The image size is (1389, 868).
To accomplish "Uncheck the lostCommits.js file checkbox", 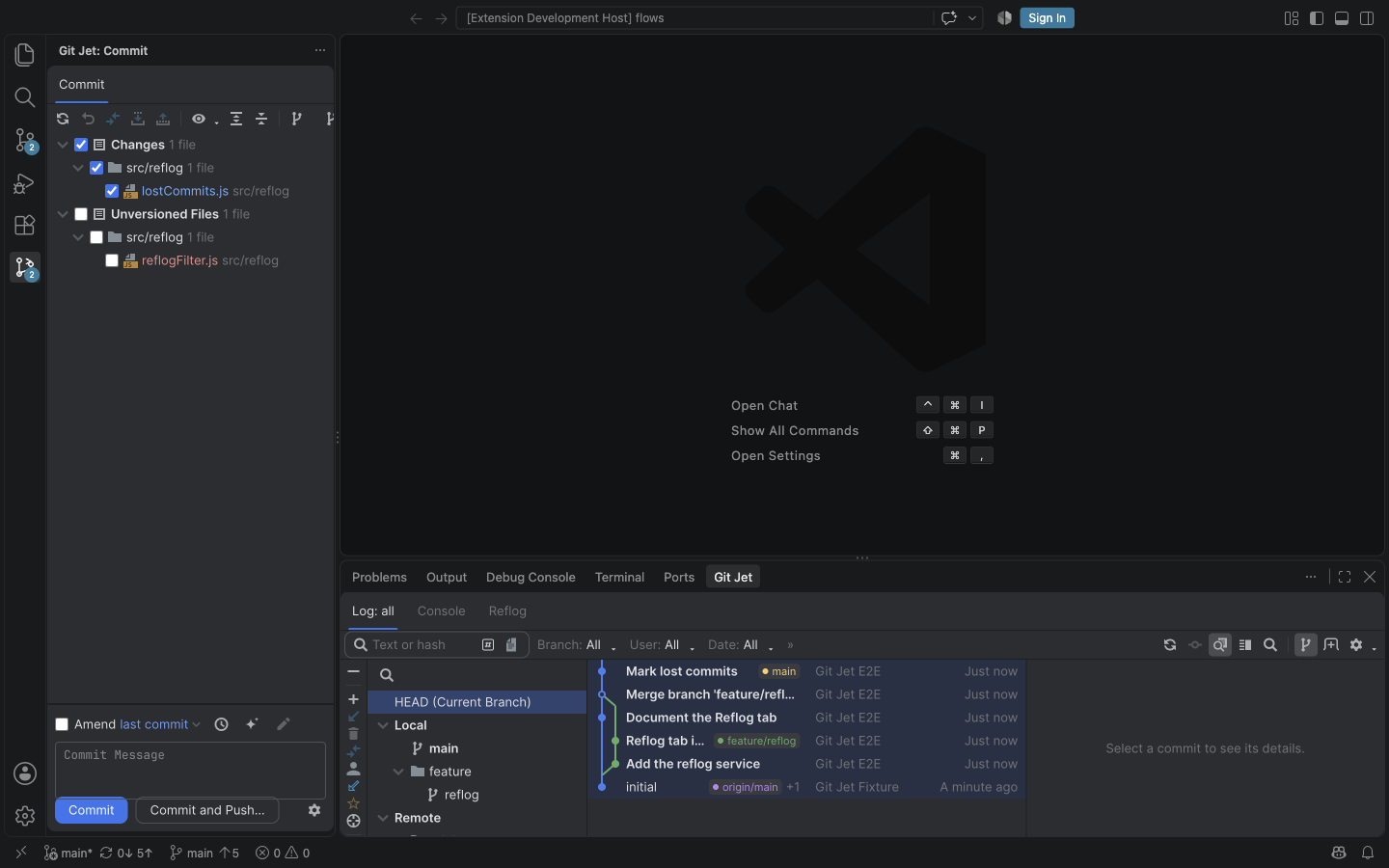I will (x=112, y=191).
